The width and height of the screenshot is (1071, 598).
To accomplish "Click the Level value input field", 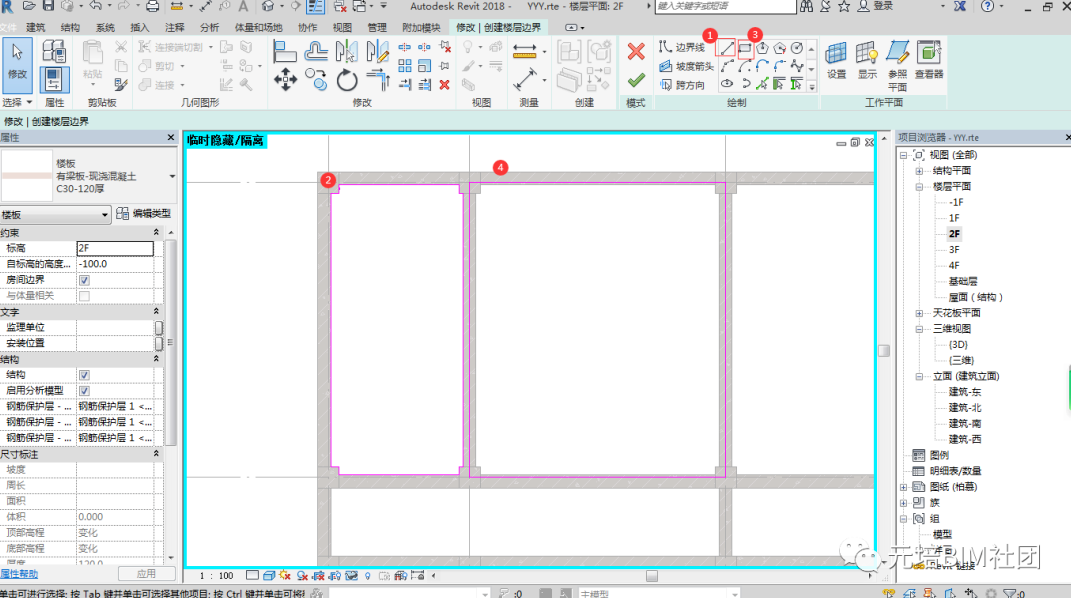I will (x=115, y=248).
